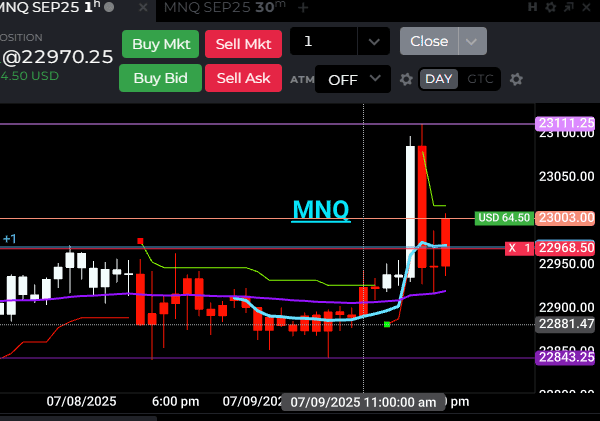Image resolution: width=600 pixels, height=421 pixels.
Task: Click the 4.50 USD unrealized profit text
Action: point(29,76)
